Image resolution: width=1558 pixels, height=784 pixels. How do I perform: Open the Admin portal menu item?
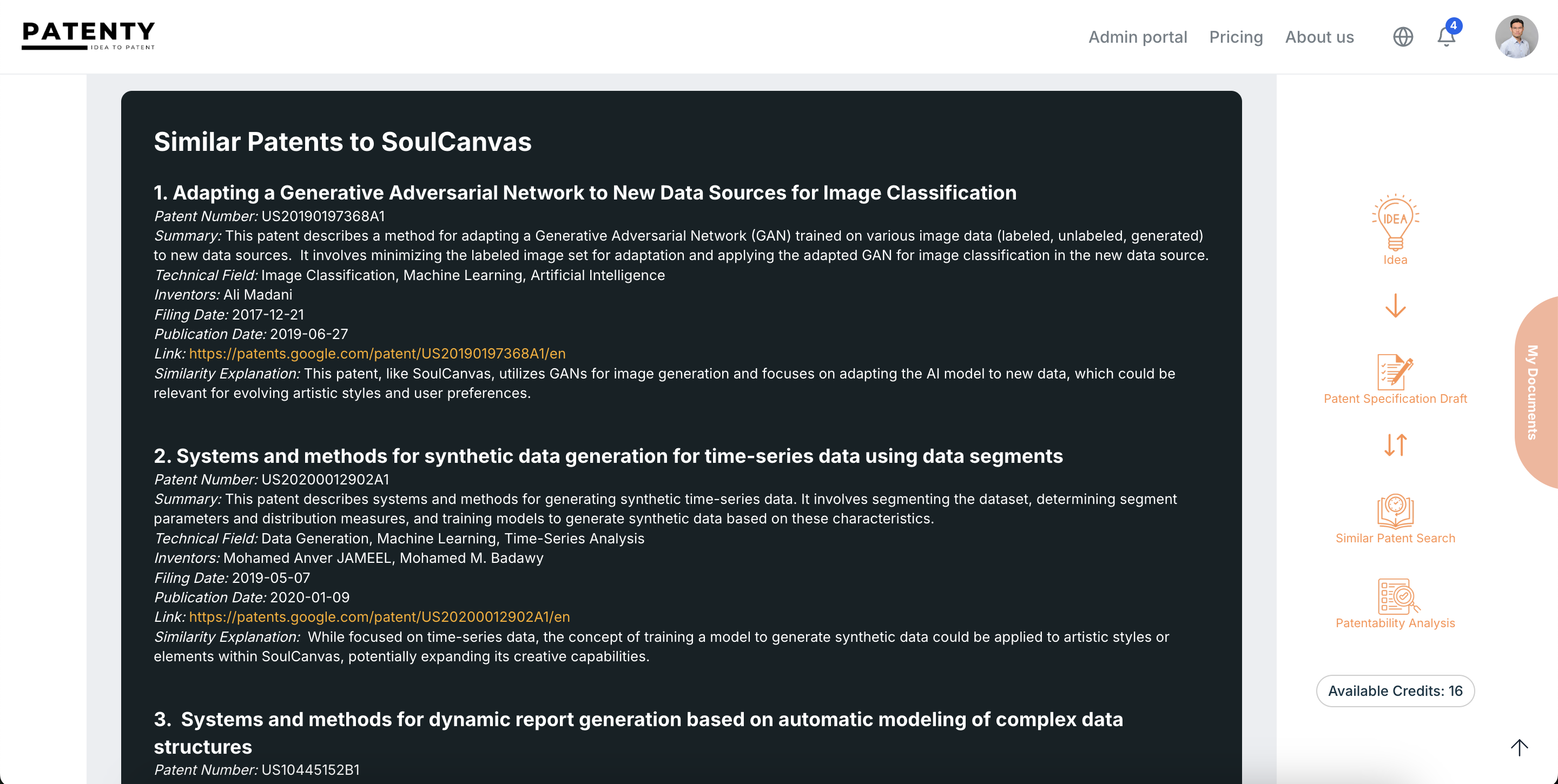coord(1137,37)
